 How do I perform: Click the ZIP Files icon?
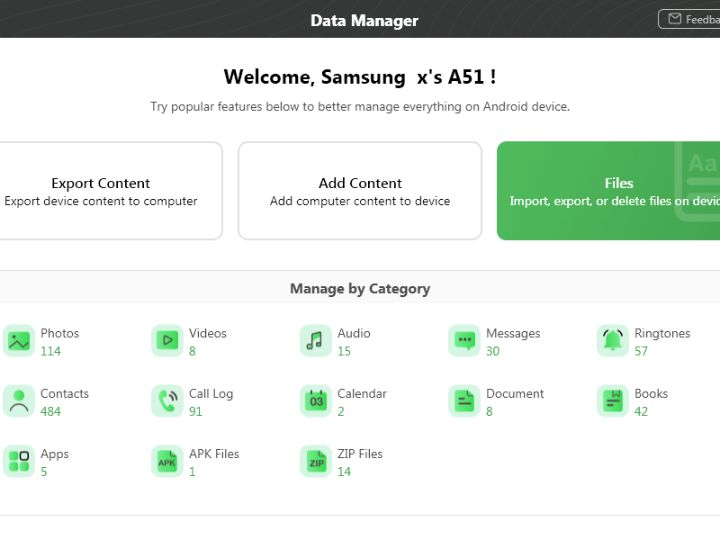coord(316,461)
